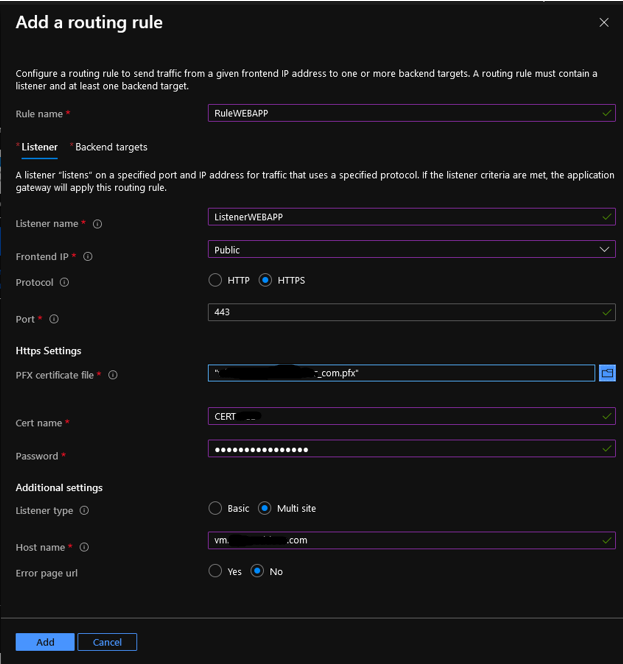
Task: Select the HTTPS protocol radio button
Action: click(265, 280)
